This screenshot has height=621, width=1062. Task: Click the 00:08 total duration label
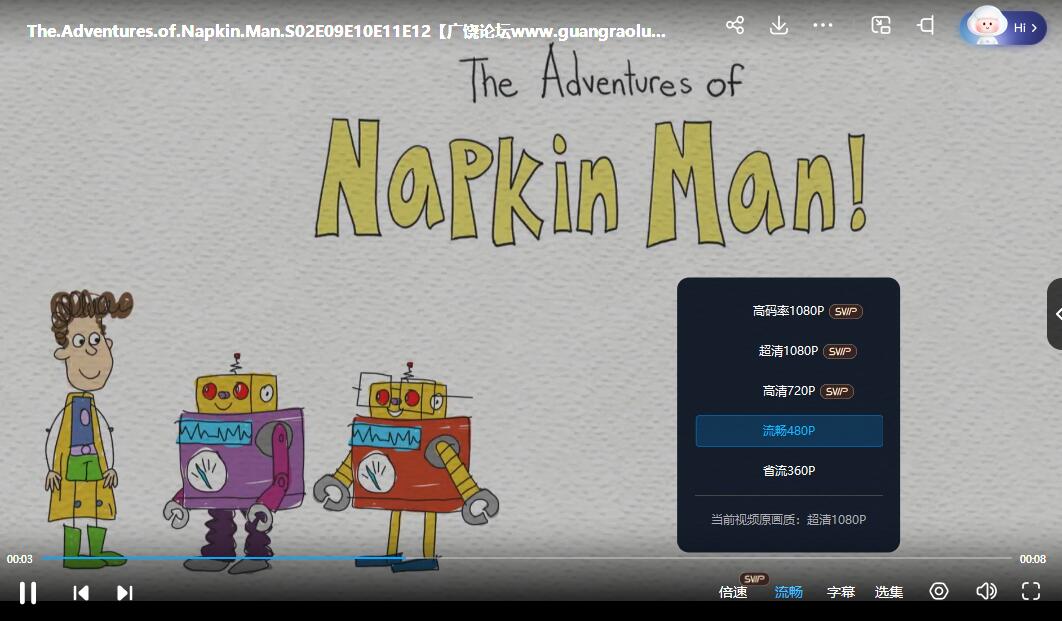coord(1032,559)
